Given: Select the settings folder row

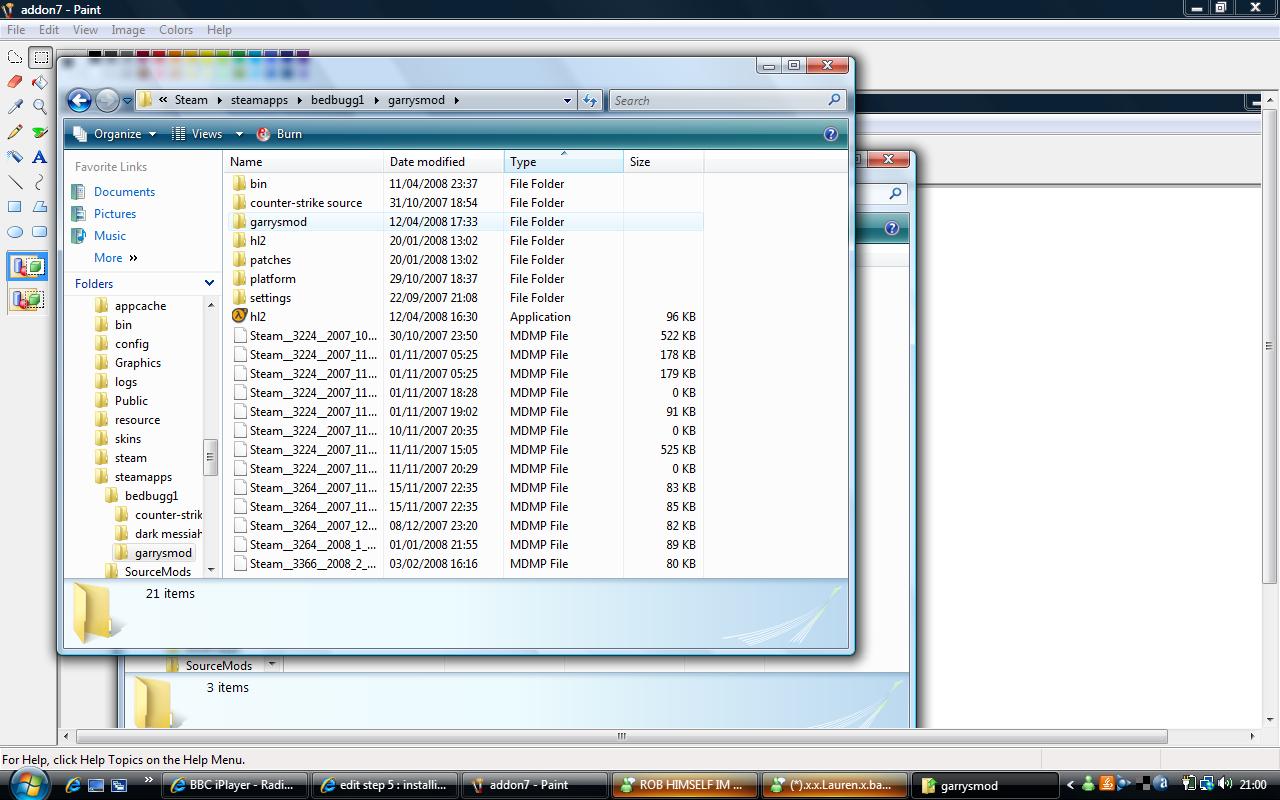Looking at the screenshot, I should (466, 298).
